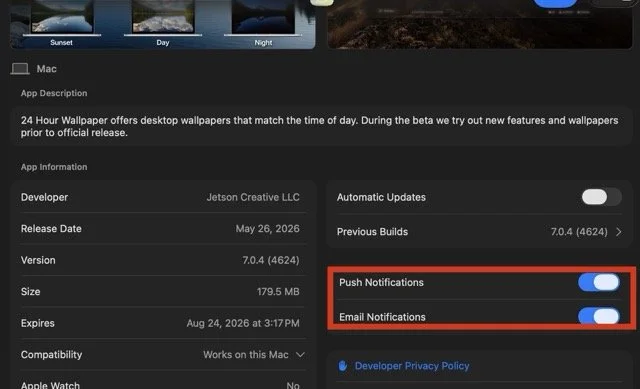Click the release date May 26, 2026
Viewport: 640px width, 389px height.
point(267,229)
